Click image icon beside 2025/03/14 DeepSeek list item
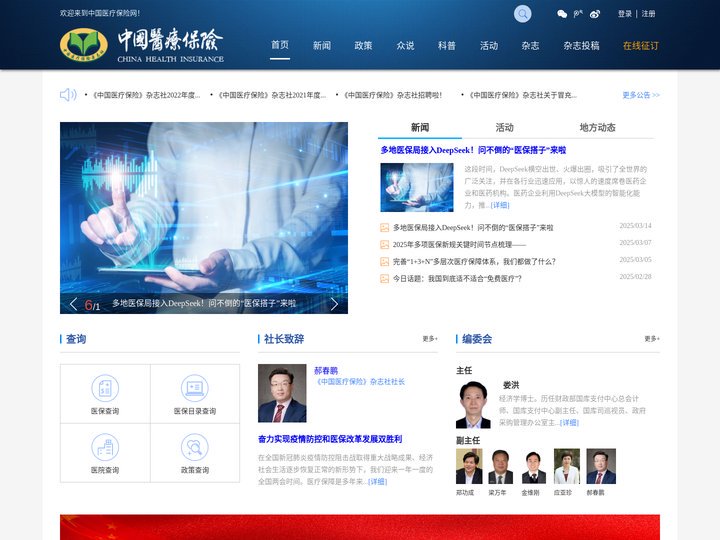720x540 pixels. pyautogui.click(x=384, y=228)
